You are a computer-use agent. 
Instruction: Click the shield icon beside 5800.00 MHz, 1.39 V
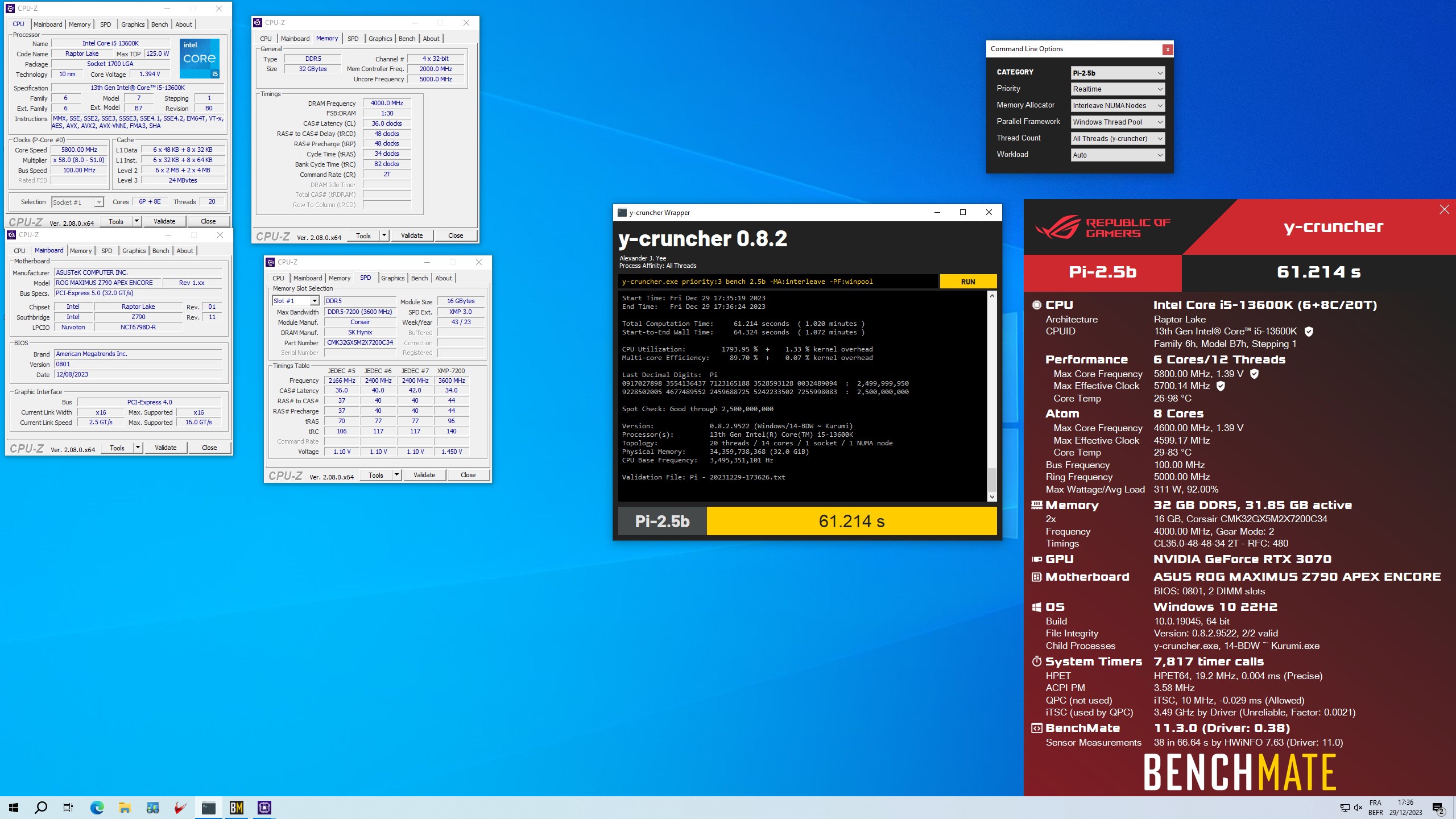[x=1254, y=374]
